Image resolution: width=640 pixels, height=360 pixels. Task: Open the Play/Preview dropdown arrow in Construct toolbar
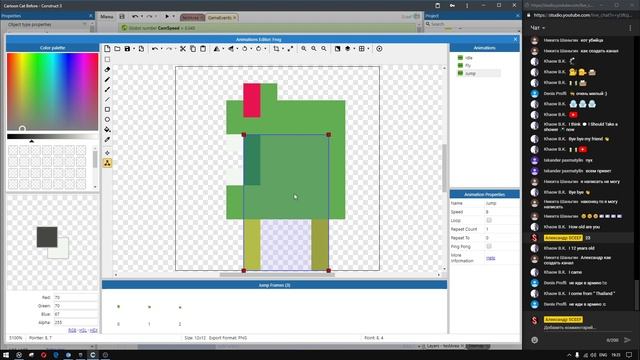(173, 17)
